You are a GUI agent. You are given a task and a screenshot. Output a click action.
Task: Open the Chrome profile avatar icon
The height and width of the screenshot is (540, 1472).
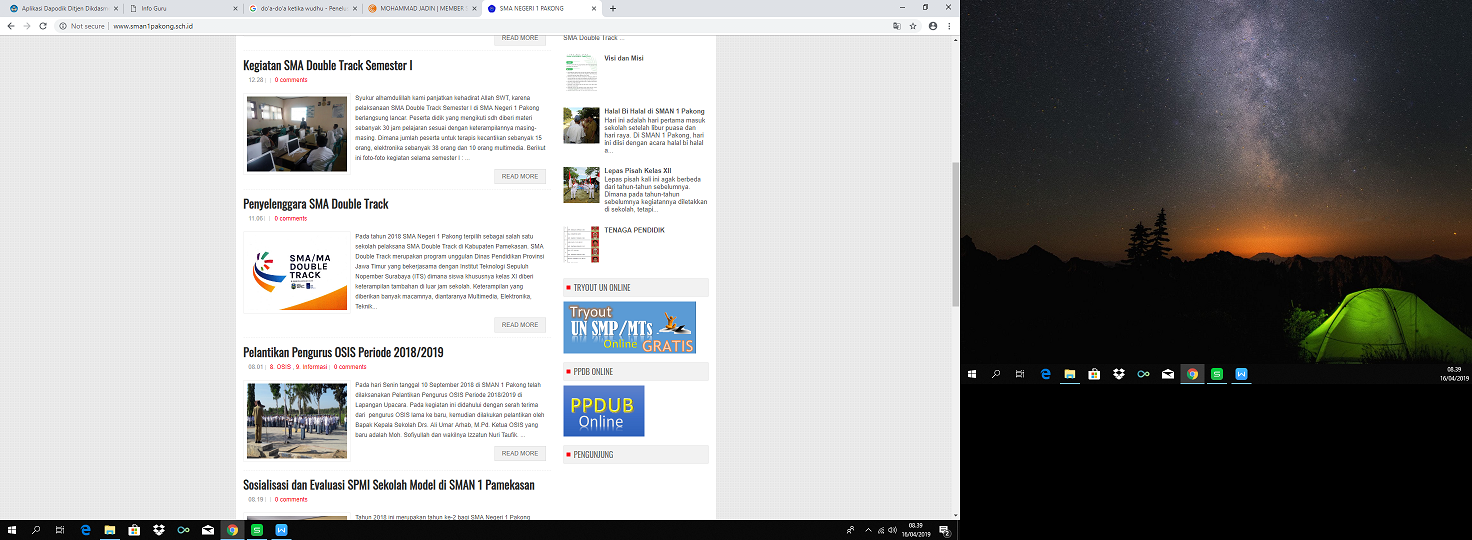point(933,26)
